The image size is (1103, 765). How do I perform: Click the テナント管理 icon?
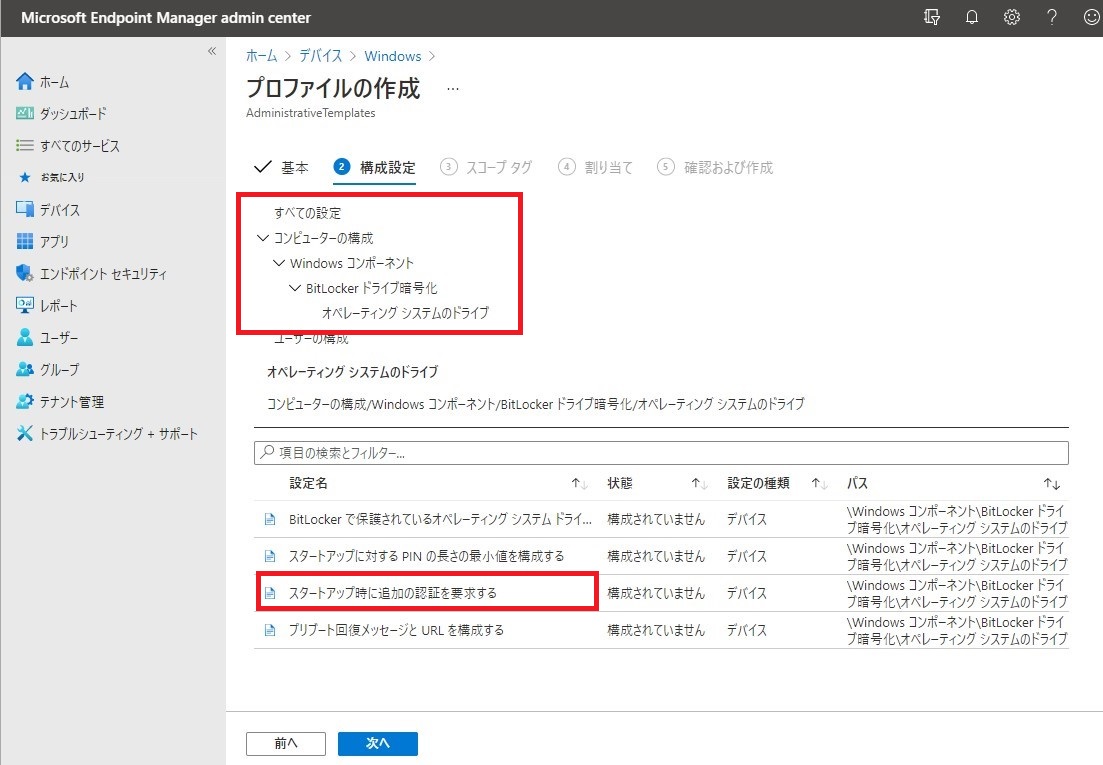25,401
